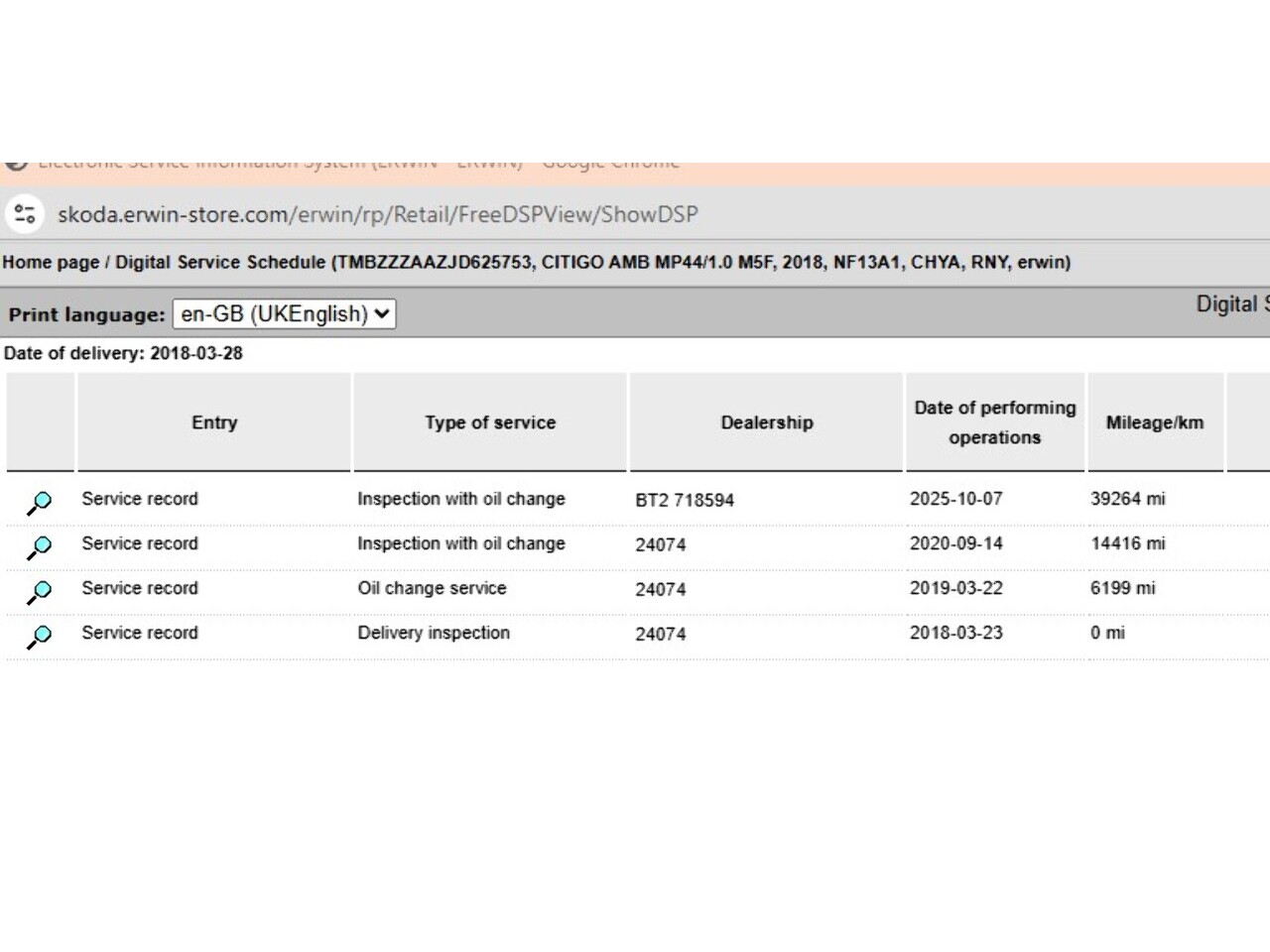This screenshot has width=1270, height=952.
Task: Select the Entry column header
Action: pos(214,422)
